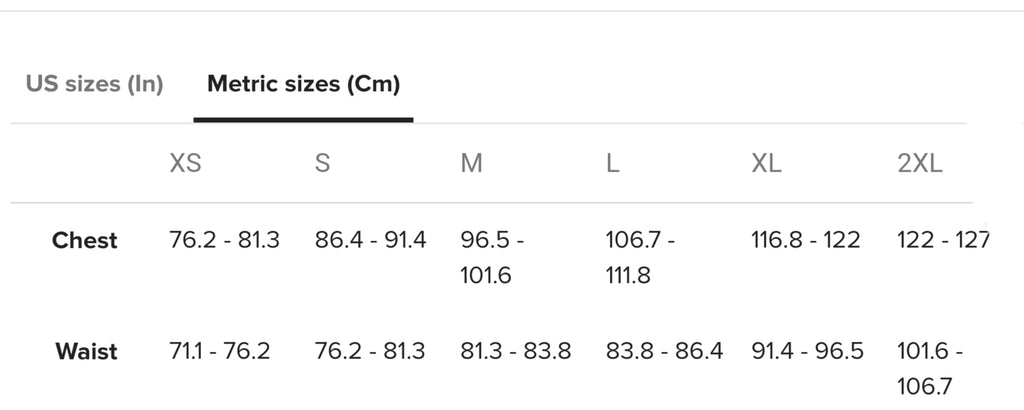Click the 2XL column header
This screenshot has width=1024, height=410.
click(920, 163)
